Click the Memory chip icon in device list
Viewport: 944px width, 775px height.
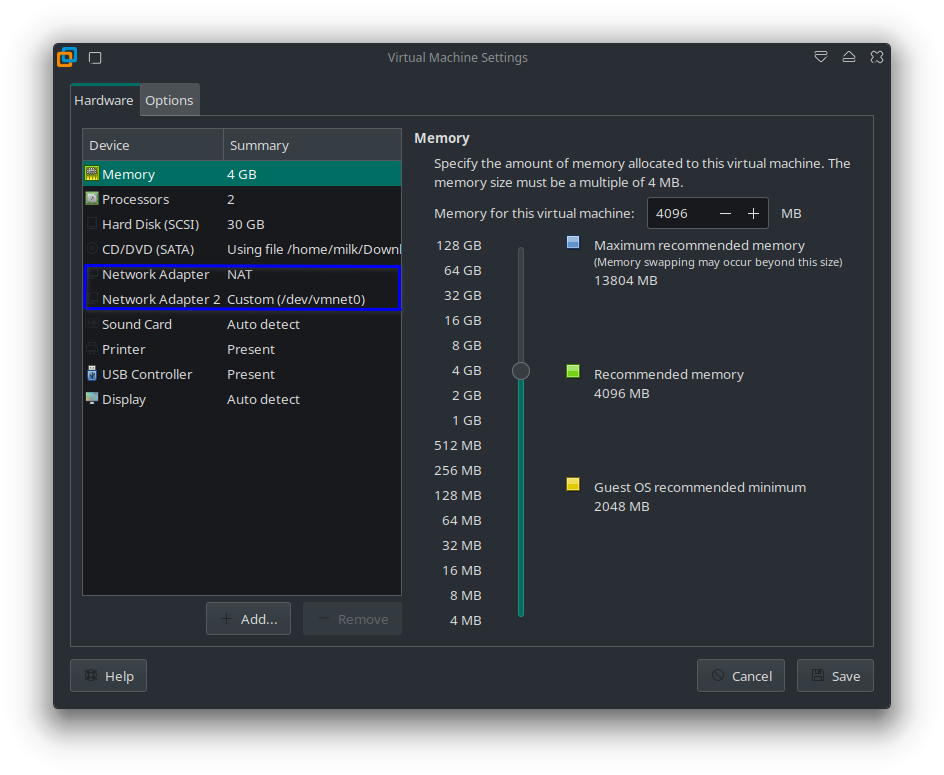pos(92,174)
